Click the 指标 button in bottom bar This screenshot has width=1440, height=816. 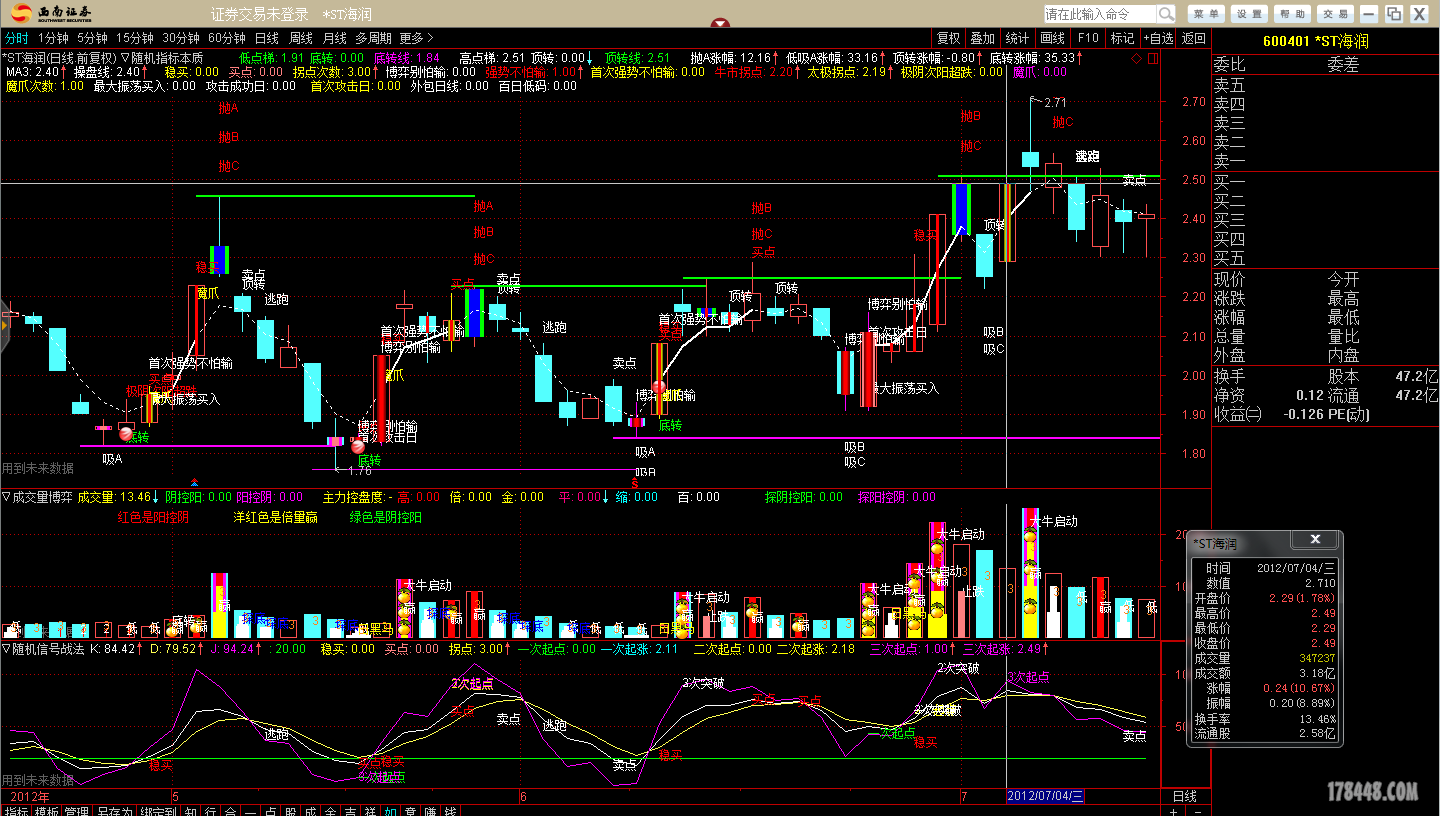16,811
